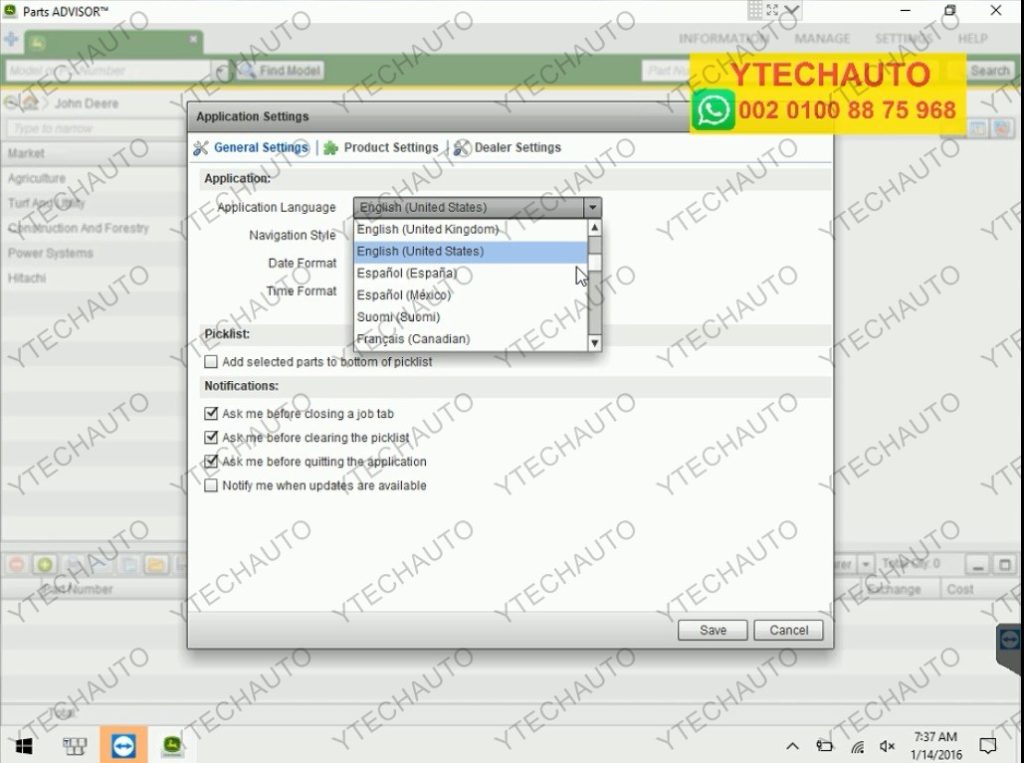Open the network icon in system tray
Image resolution: width=1024 pixels, height=763 pixels.
[x=858, y=746]
